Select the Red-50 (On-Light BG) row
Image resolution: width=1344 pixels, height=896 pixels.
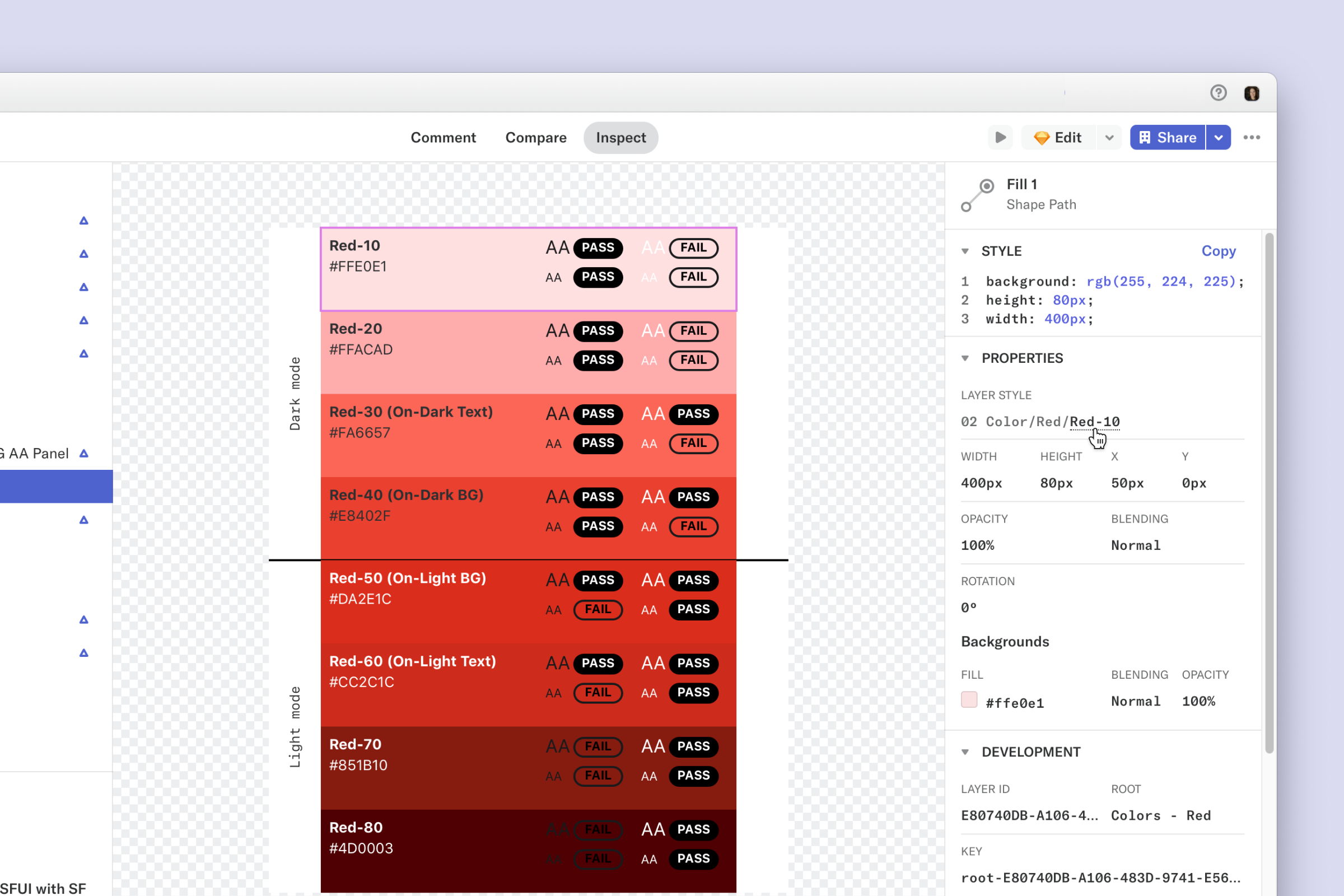pos(529,601)
